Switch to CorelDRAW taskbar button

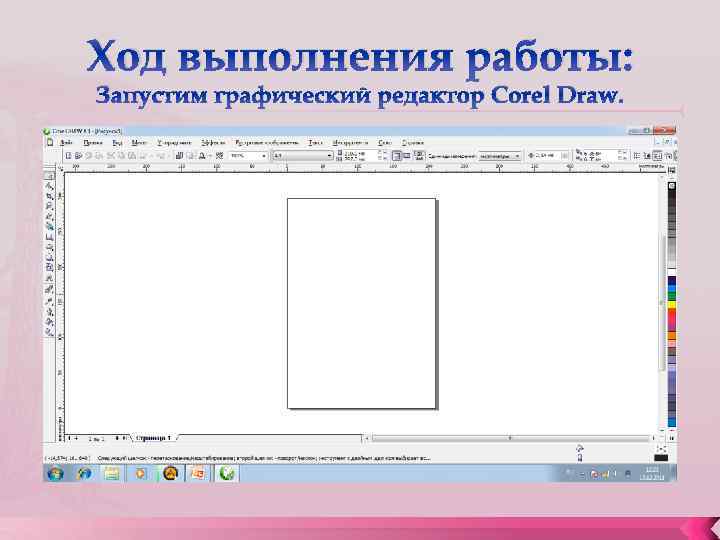click(226, 473)
